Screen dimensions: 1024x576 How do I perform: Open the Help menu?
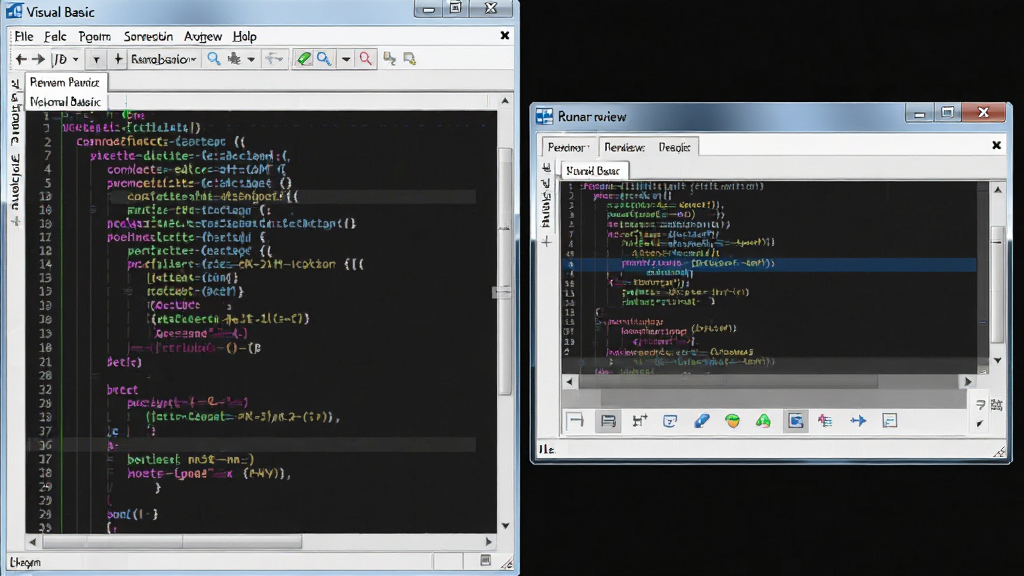tap(244, 37)
